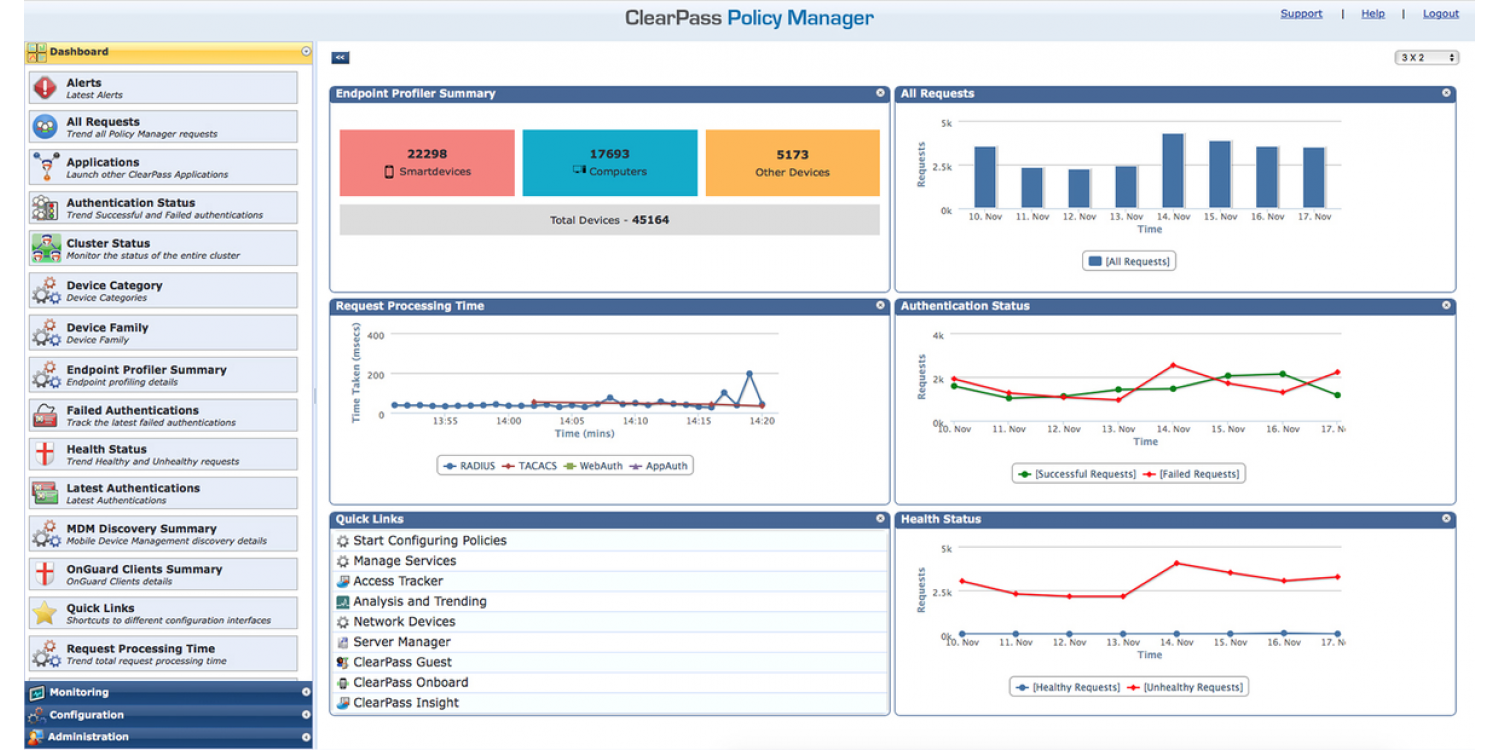The image size is (1500, 750).
Task: Open the Support link
Action: coord(1301,14)
